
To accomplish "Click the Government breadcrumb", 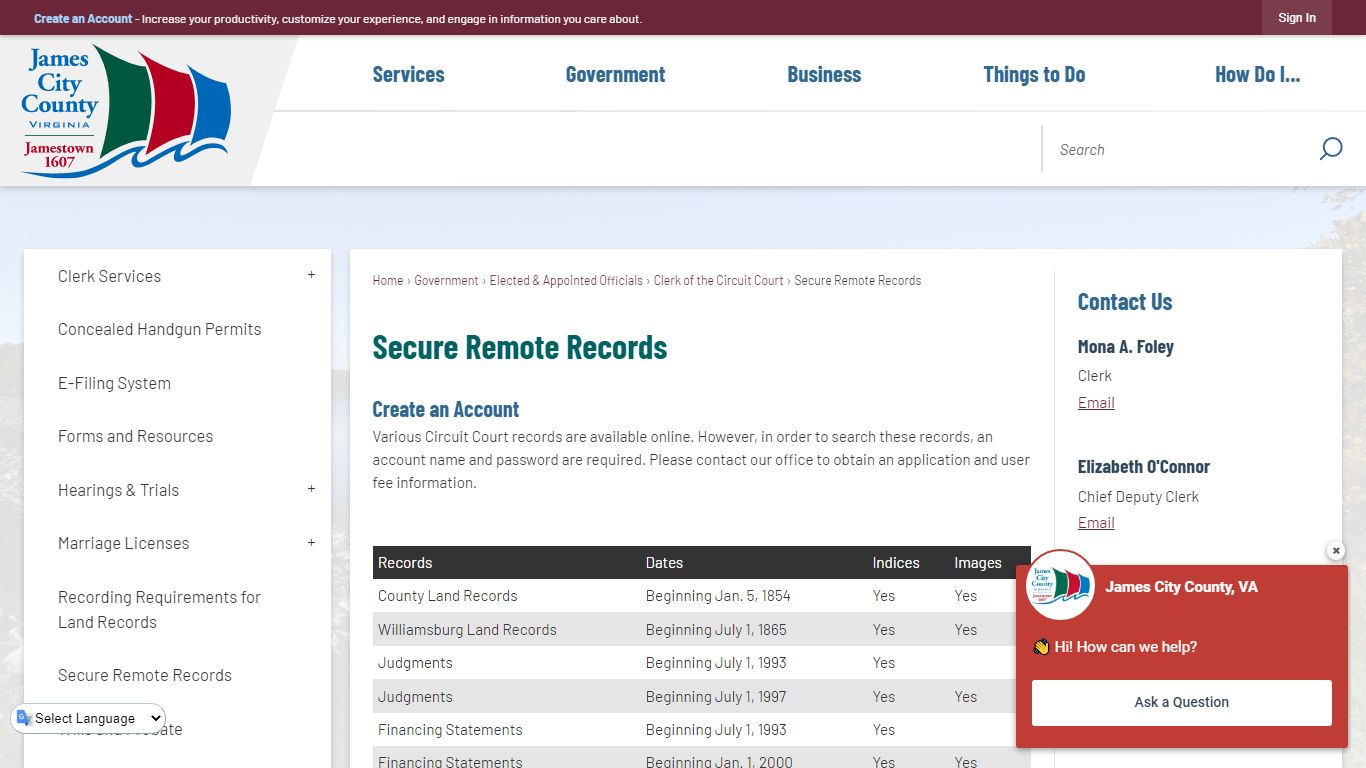I will pos(446,280).
